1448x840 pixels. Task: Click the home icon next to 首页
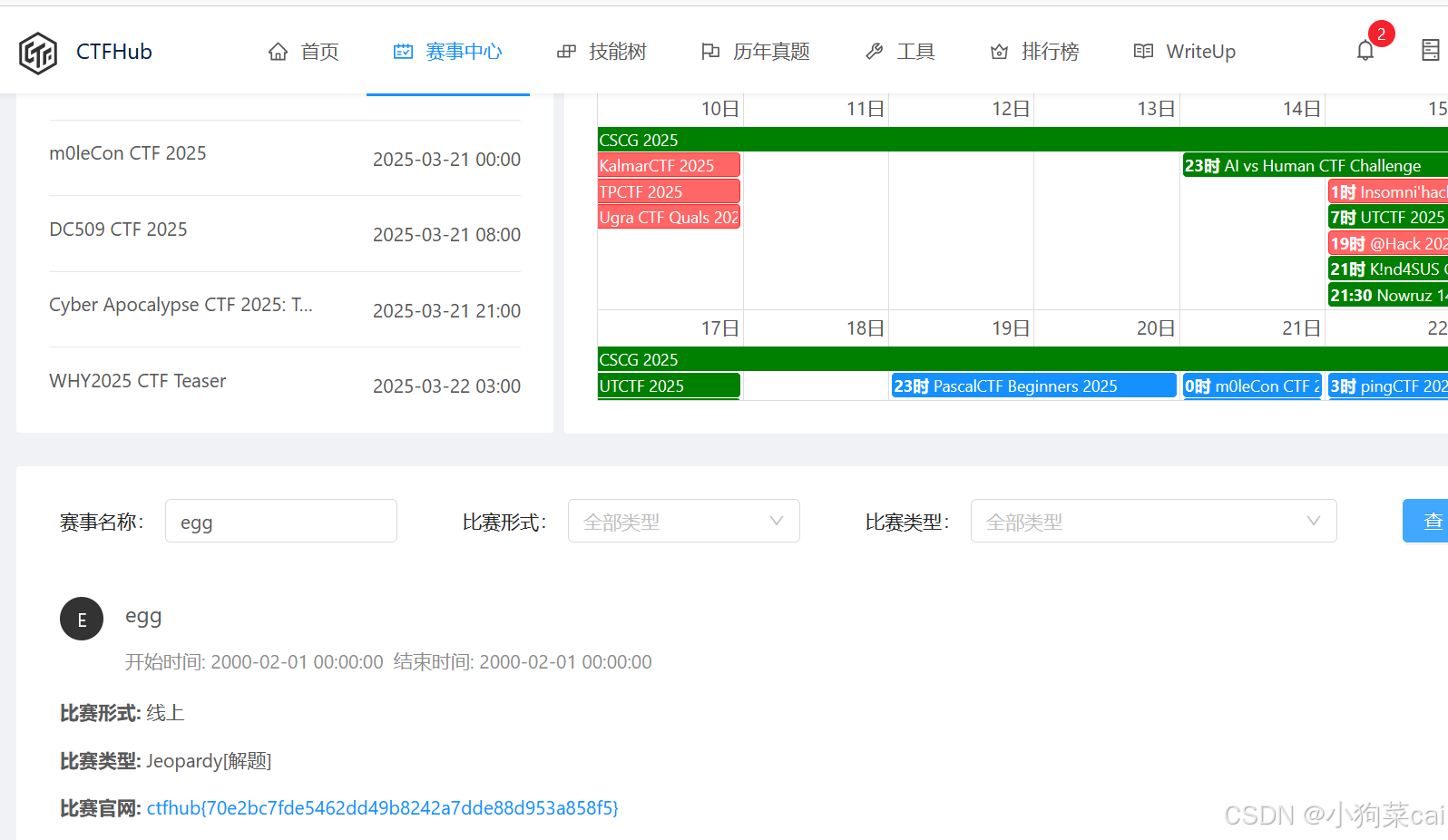[x=278, y=52]
